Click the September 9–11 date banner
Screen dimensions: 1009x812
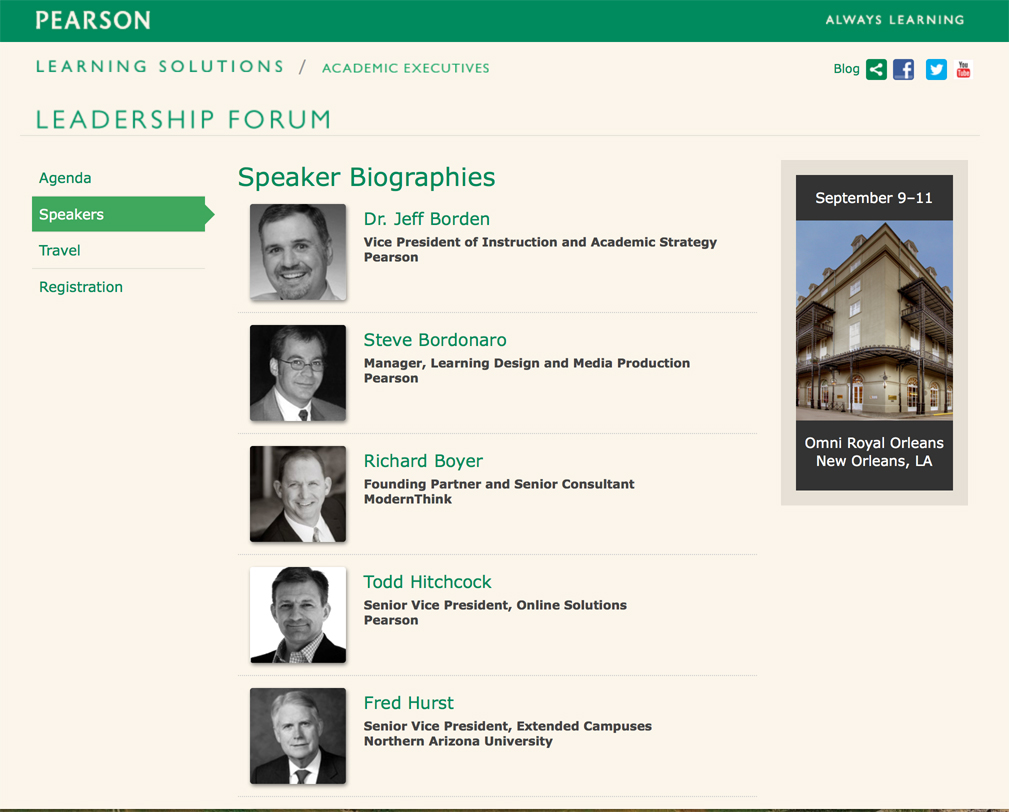874,198
